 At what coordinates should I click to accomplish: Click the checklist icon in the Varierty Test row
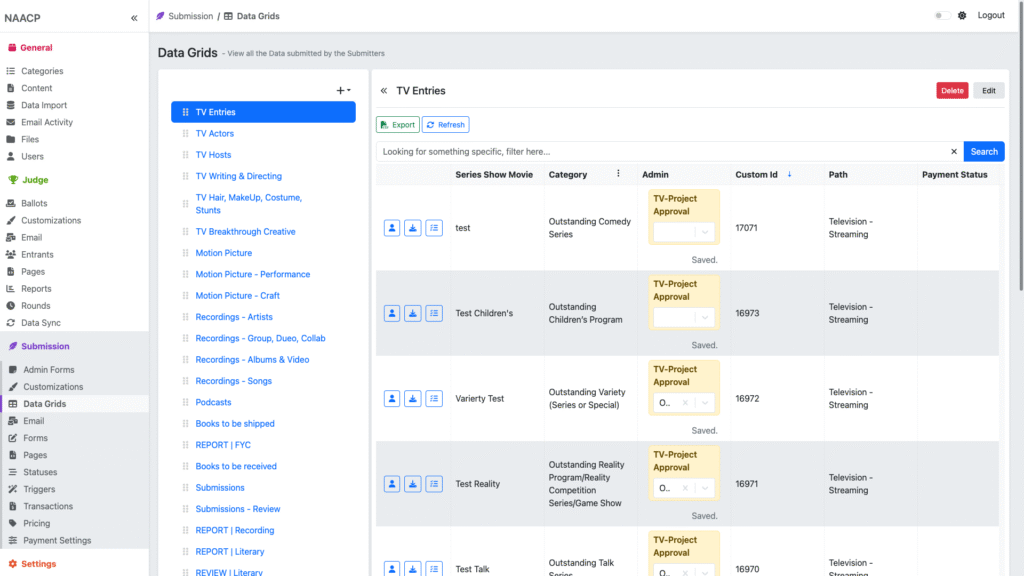(434, 398)
